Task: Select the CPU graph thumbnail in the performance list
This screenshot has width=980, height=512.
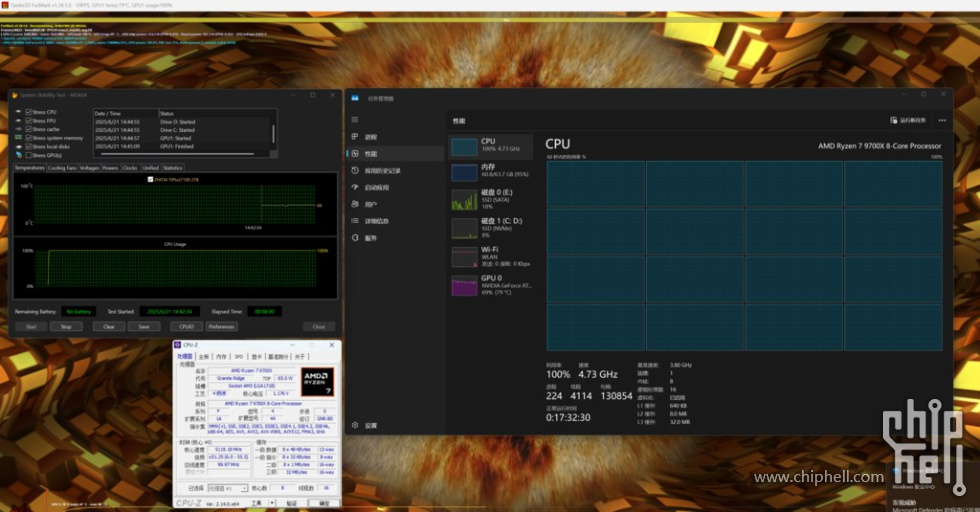Action: (x=464, y=147)
